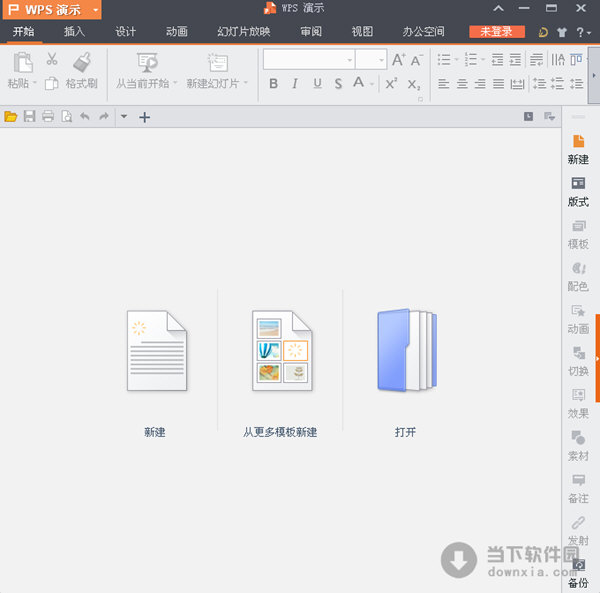Click the increase indent icon
The width and height of the screenshot is (600, 593).
tap(515, 60)
